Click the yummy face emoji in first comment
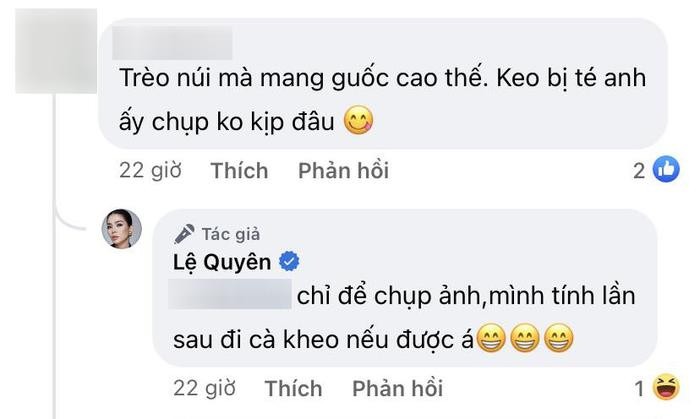The width and height of the screenshot is (700, 419). point(358,124)
